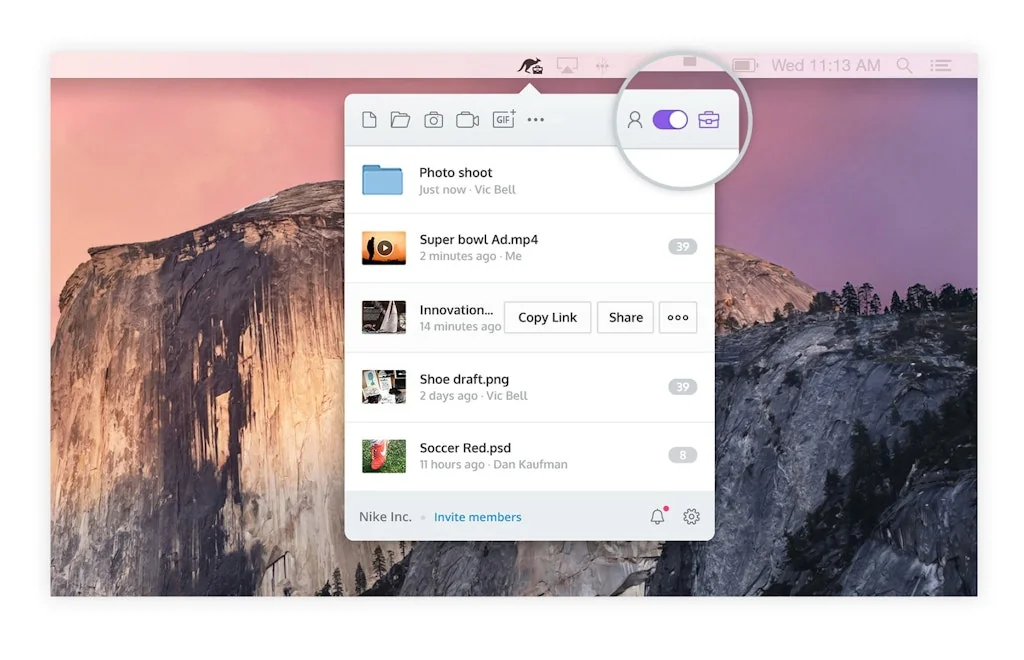This screenshot has width=1024, height=660.
Task: Toggle the purple personal/work switch
Action: [x=670, y=119]
